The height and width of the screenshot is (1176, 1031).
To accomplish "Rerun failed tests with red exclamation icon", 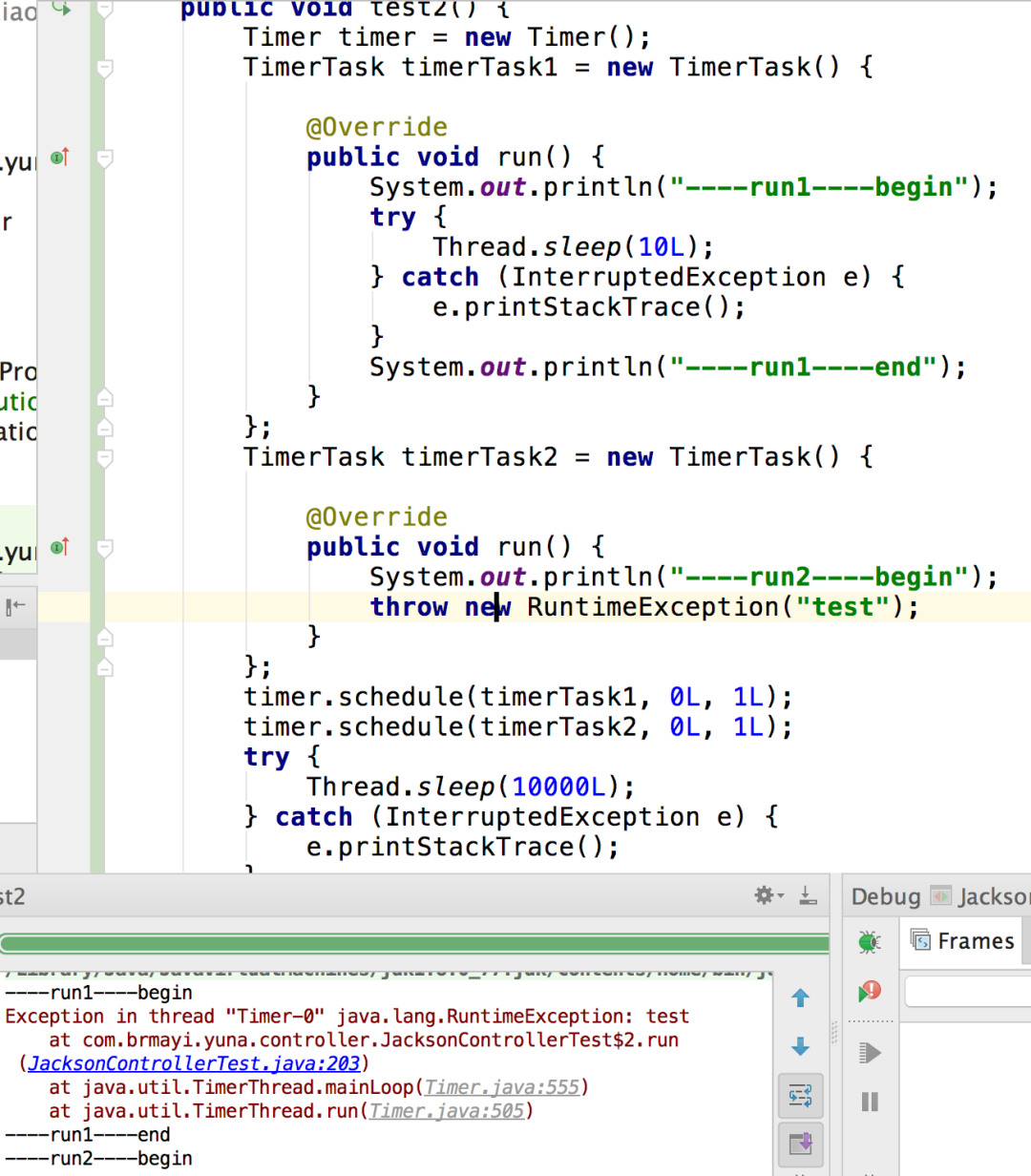I will coord(870,992).
